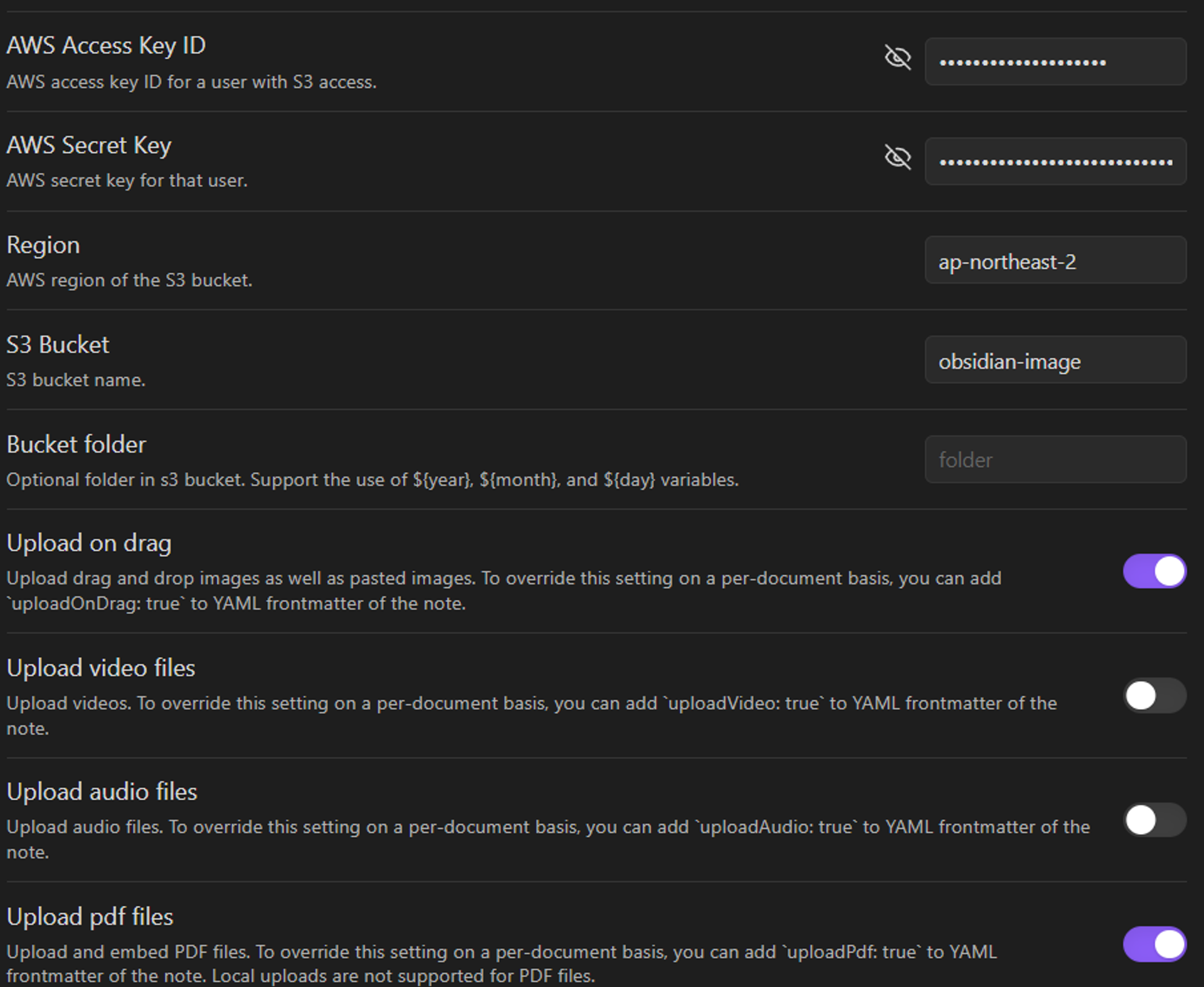Reveal the AWS Access Key ID value
The width and height of the screenshot is (1204, 987).
[x=897, y=57]
